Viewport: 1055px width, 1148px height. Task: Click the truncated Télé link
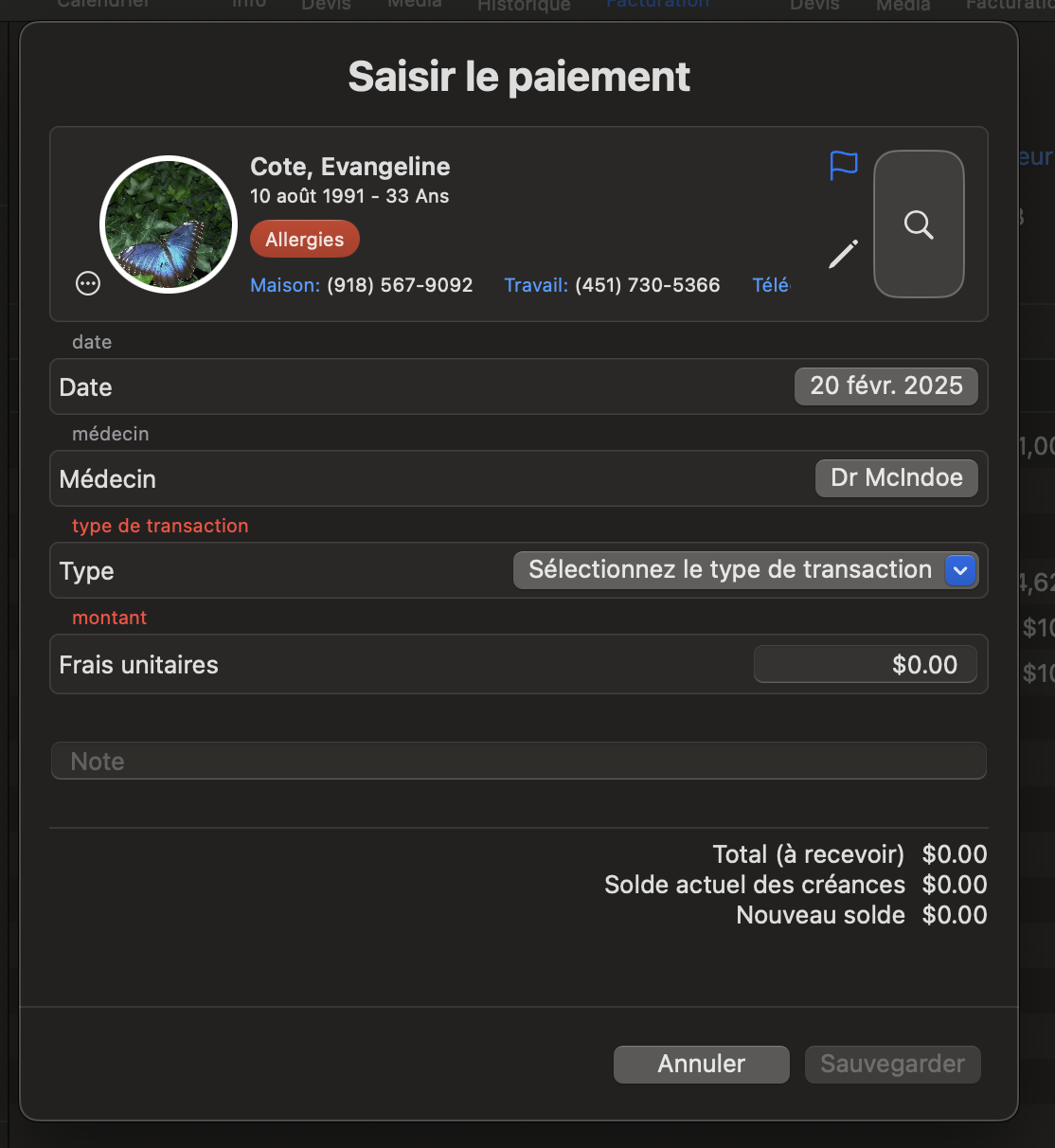(x=771, y=285)
